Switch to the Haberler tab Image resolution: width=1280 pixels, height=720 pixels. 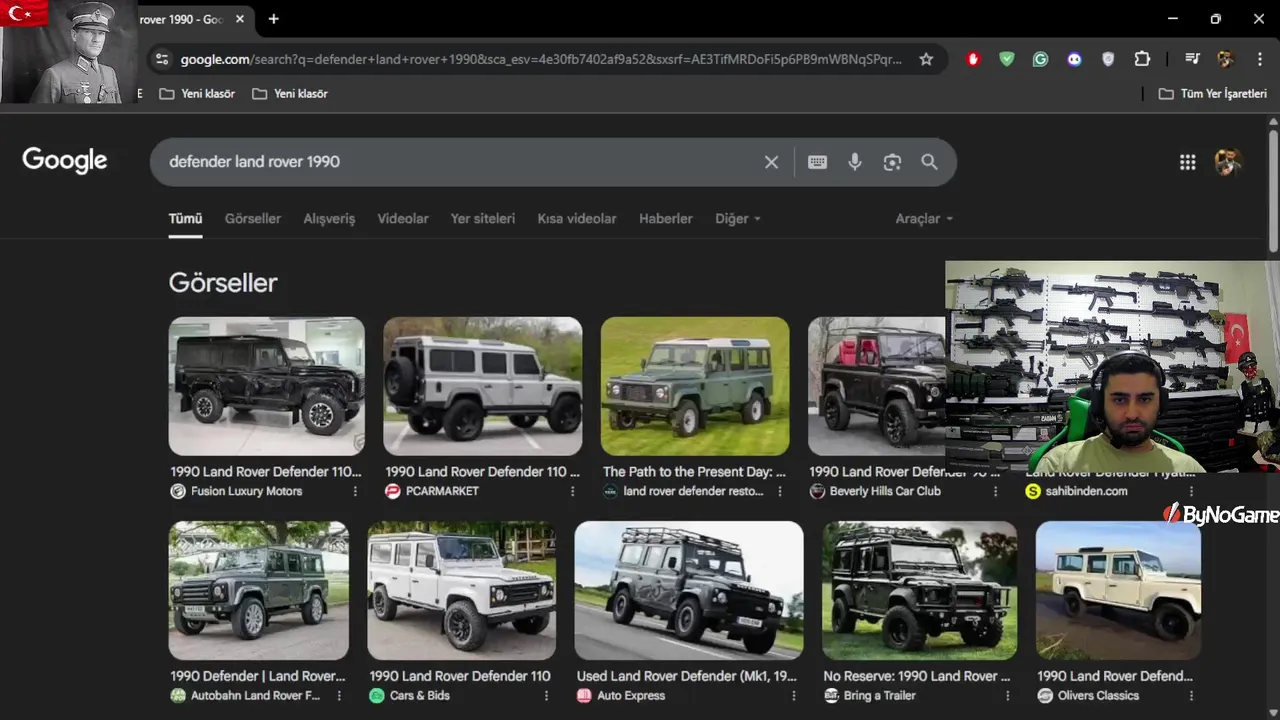[x=665, y=218]
